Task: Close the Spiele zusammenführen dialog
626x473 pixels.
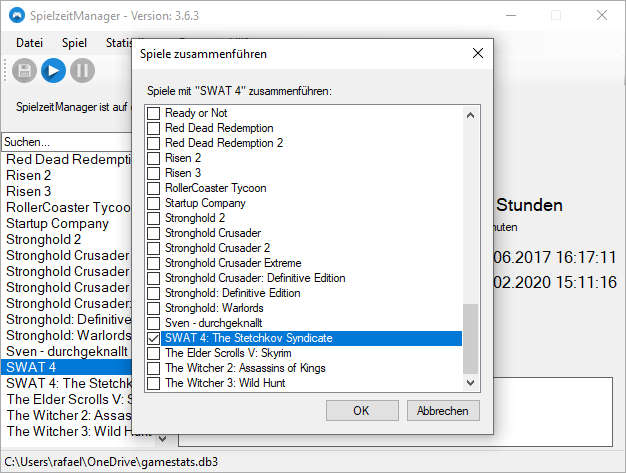Action: point(480,53)
